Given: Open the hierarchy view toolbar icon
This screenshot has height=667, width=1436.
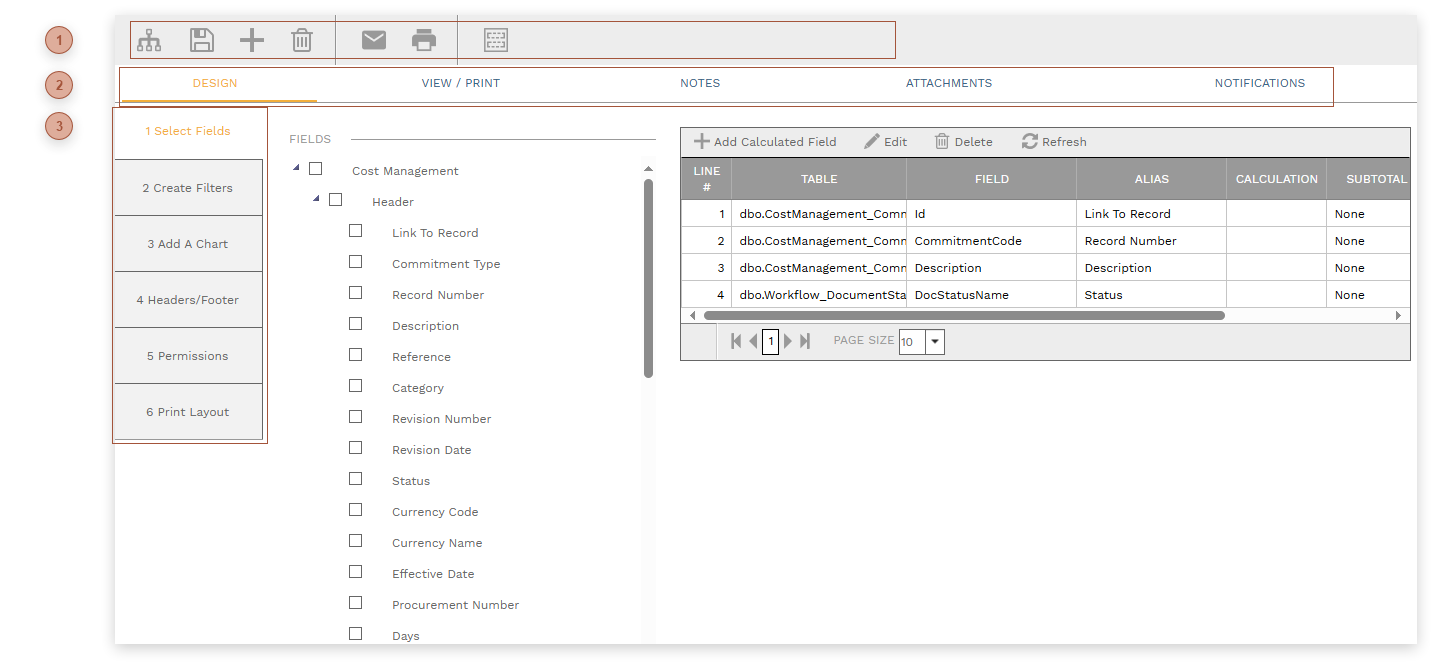Looking at the screenshot, I should pyautogui.click(x=150, y=40).
